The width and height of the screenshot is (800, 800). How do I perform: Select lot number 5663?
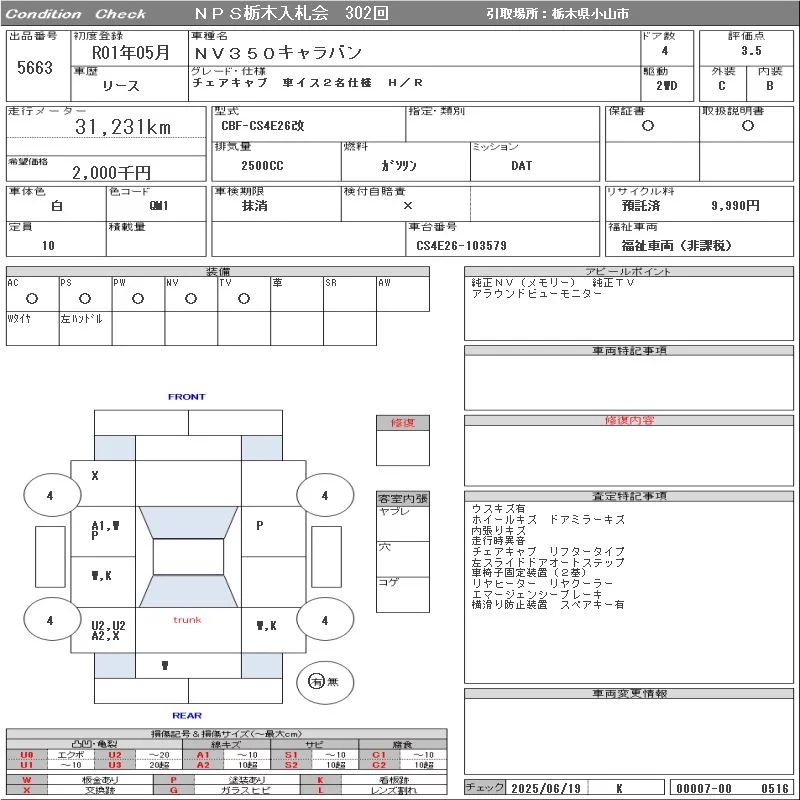click(x=35, y=67)
